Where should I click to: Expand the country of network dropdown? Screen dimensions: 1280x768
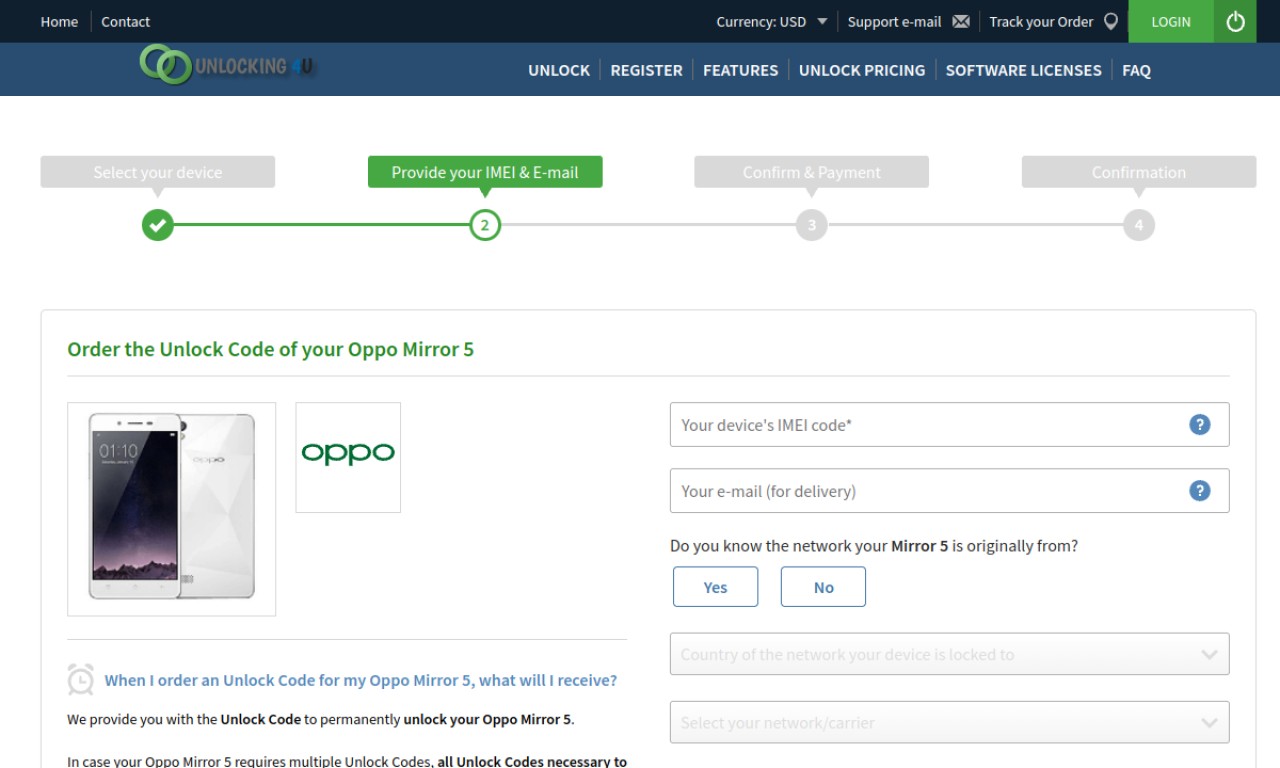pyautogui.click(x=950, y=654)
